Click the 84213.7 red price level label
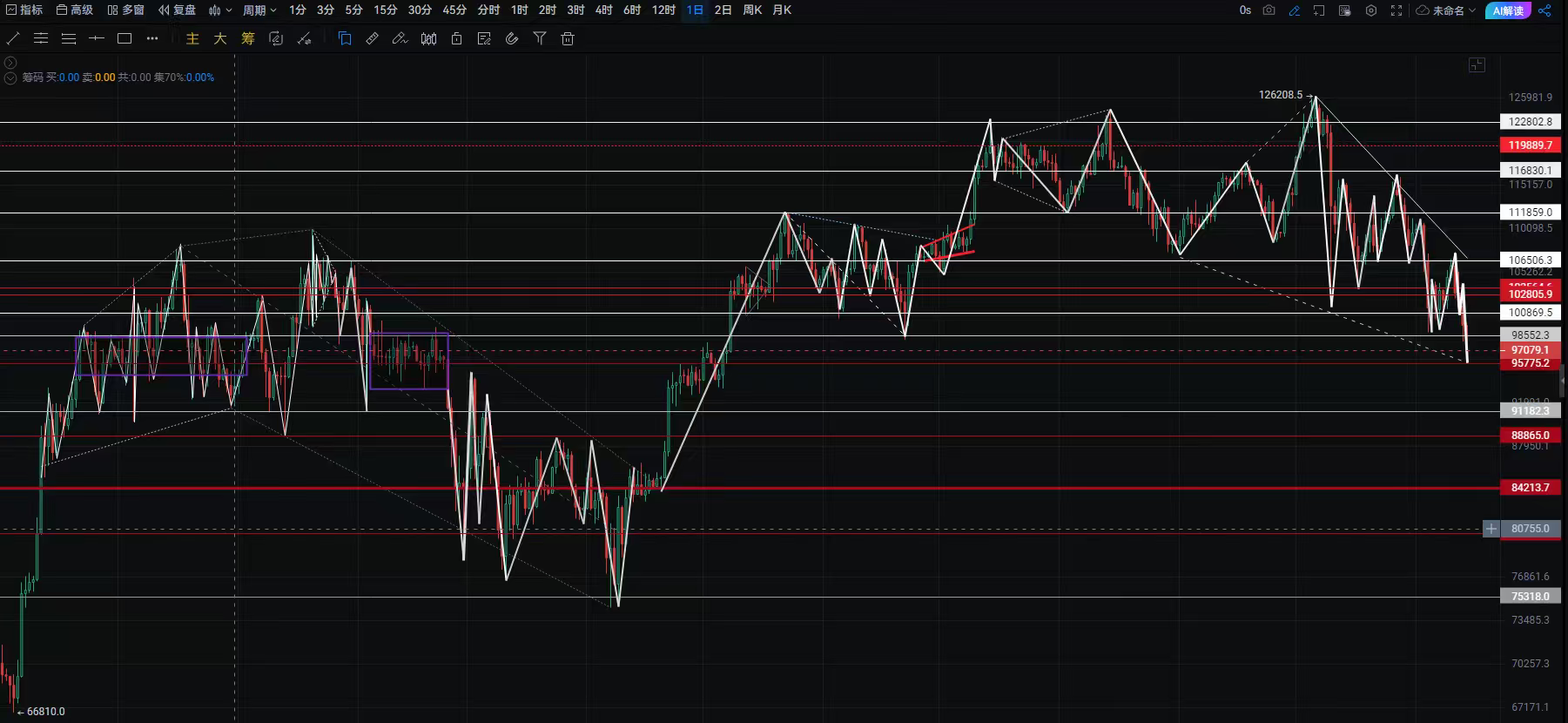Image resolution: width=1568 pixels, height=723 pixels. (x=1530, y=488)
